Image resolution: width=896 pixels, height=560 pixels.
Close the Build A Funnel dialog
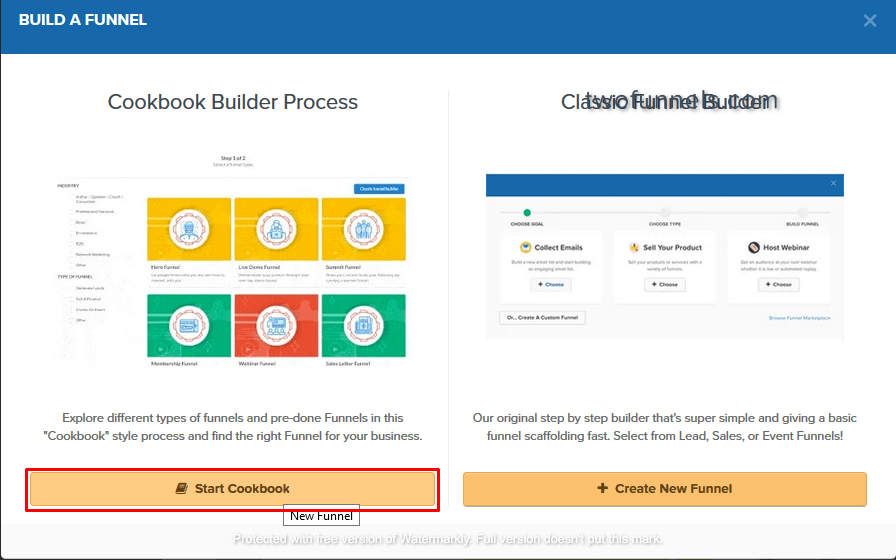click(870, 21)
